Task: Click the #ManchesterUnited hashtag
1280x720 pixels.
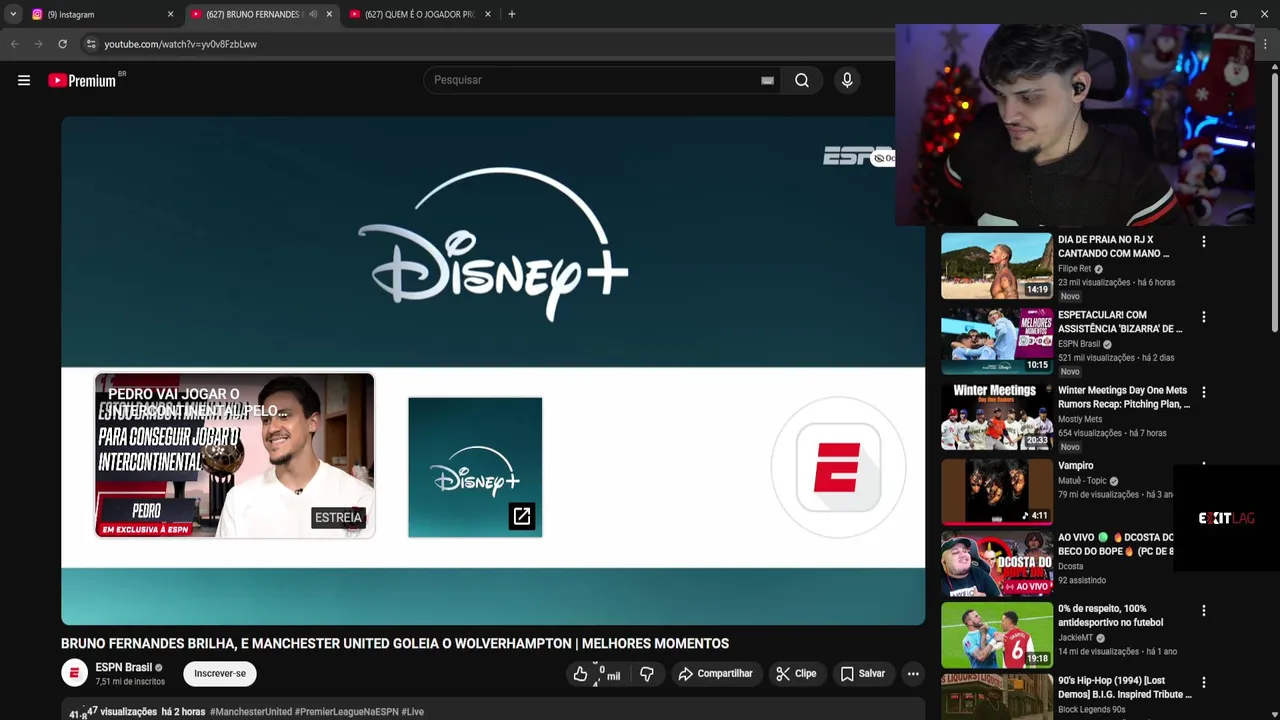Action: coord(250,712)
